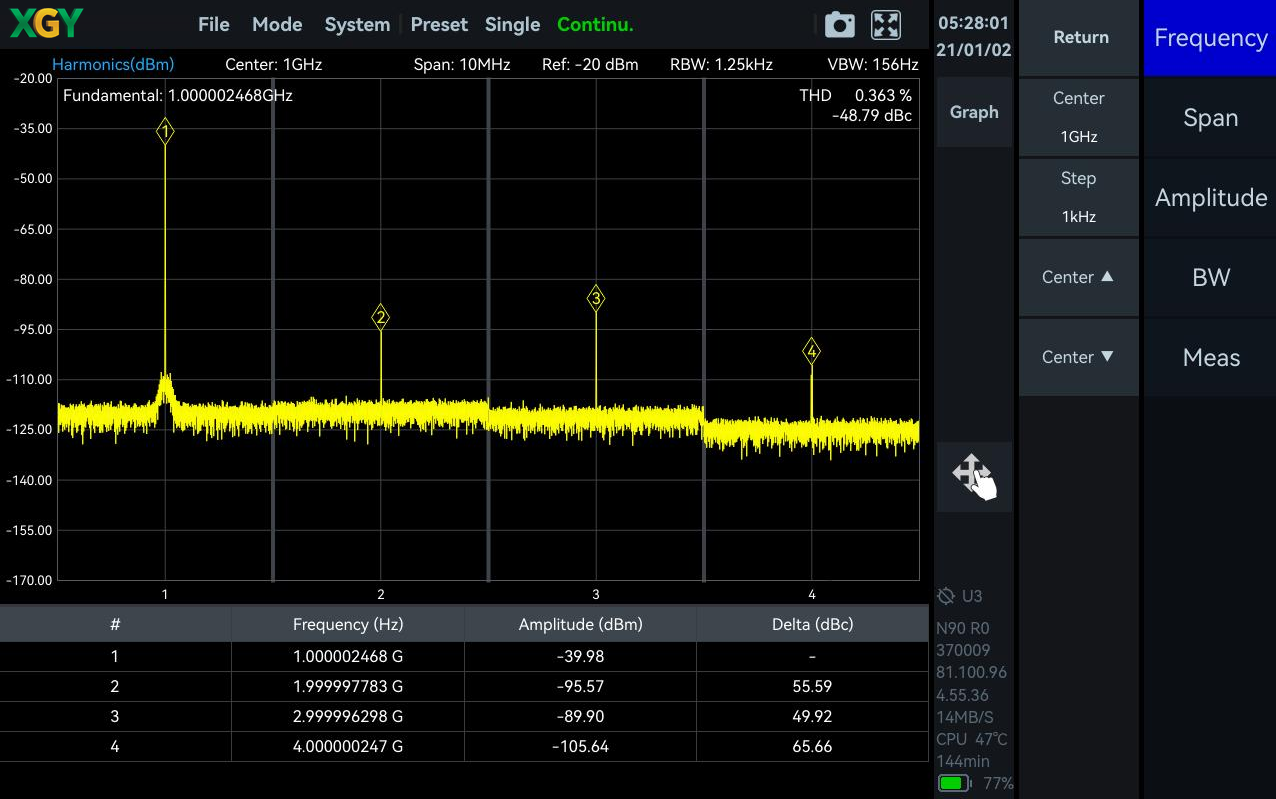Image resolution: width=1276 pixels, height=799 pixels.
Task: Click the Preset button
Action: [439, 25]
